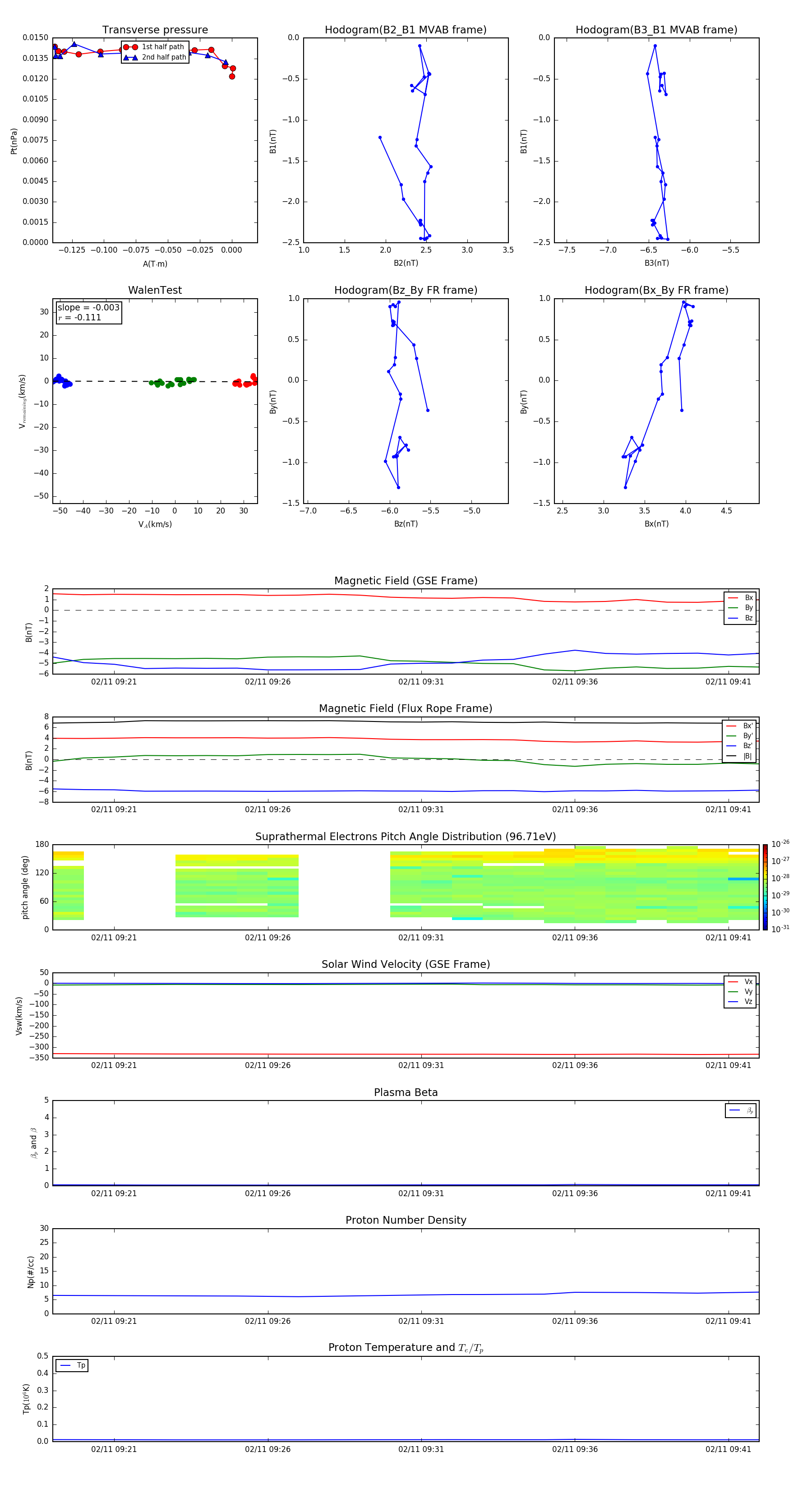Click '02/11 09:21' tick under GSE Magnetic Field plot
Screen dimensions: 812x1489
114,681
